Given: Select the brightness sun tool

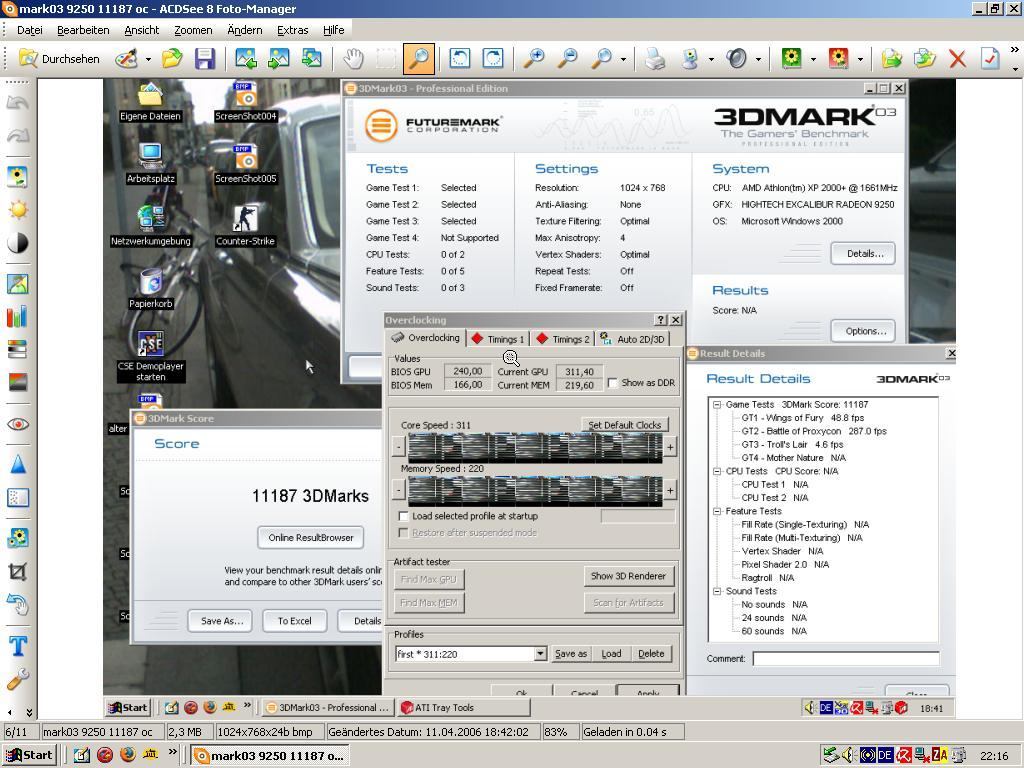Looking at the screenshot, I should click(18, 210).
